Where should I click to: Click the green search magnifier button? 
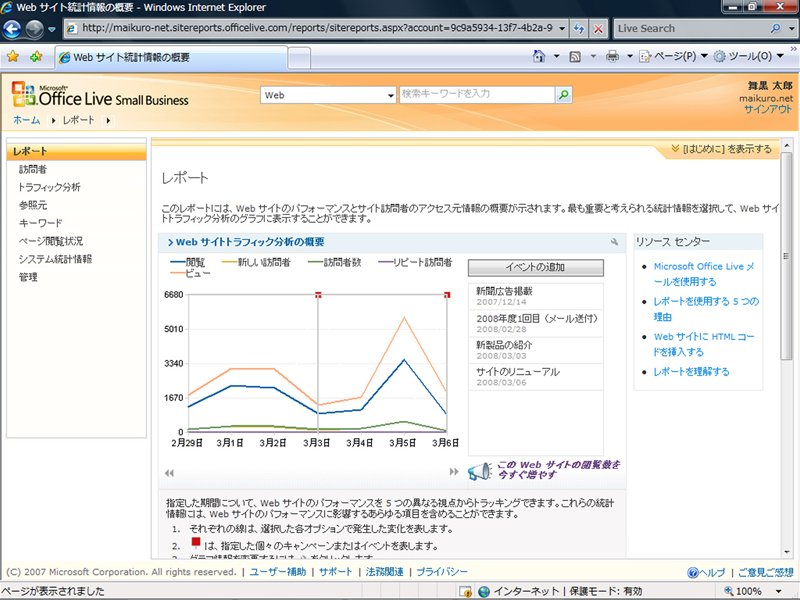(x=563, y=94)
